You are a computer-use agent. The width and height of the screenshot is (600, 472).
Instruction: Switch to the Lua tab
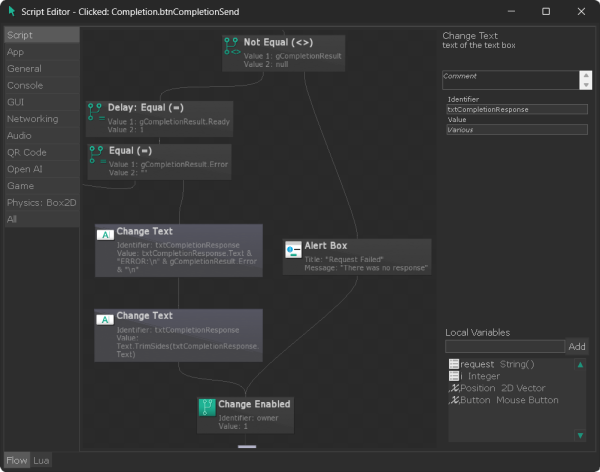tap(41, 460)
